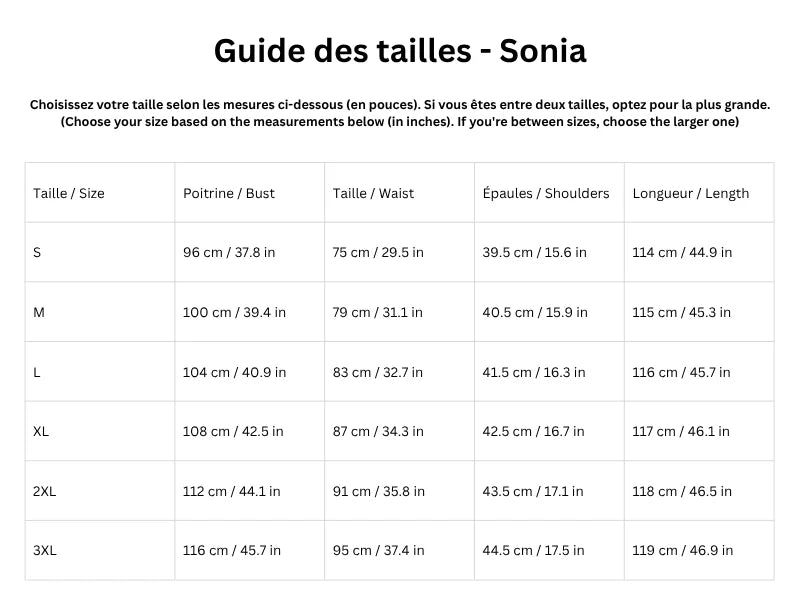800x600 pixels.
Task: Click the French size instruction sentence
Action: (x=400, y=104)
